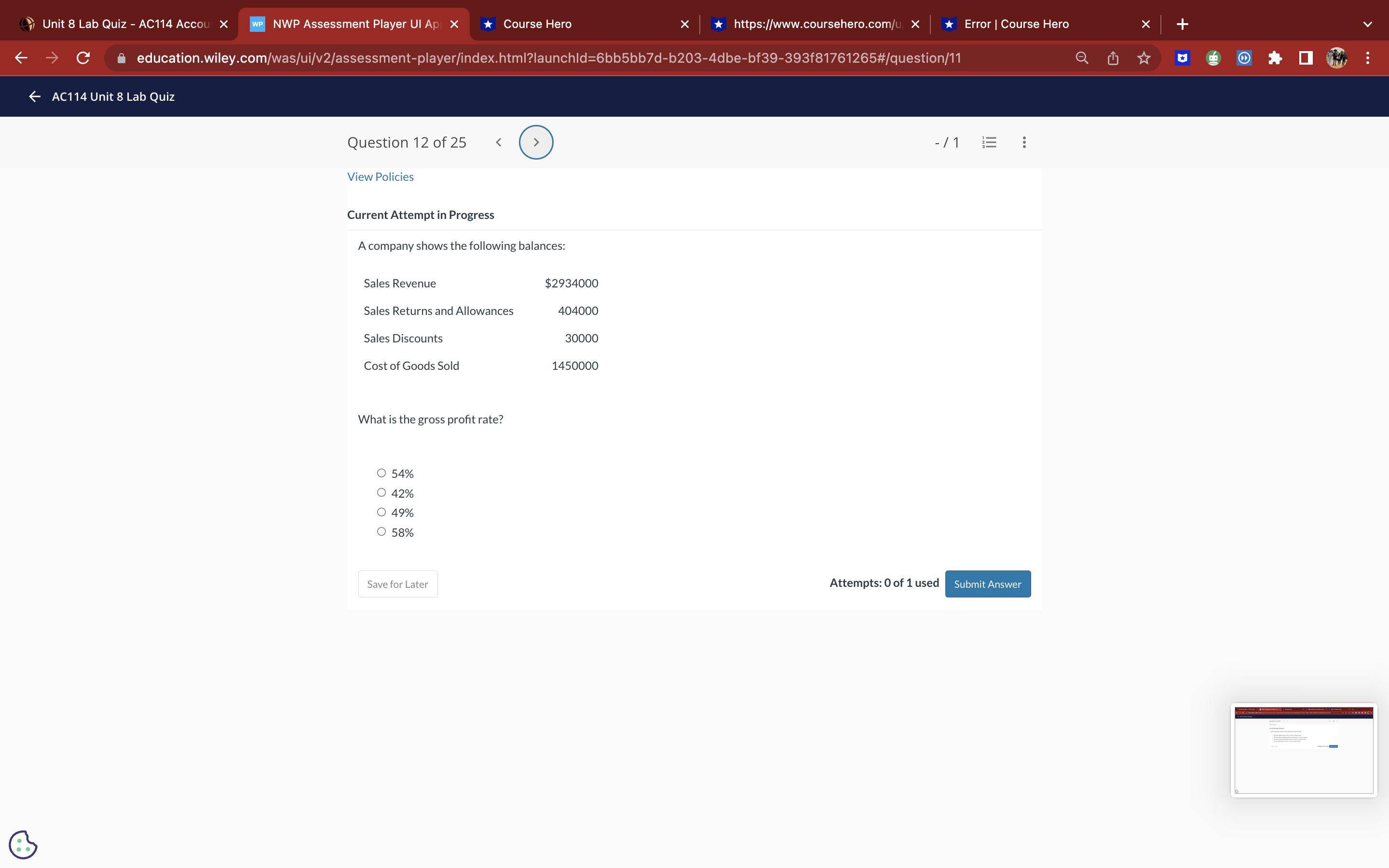Click the screenshot preview thumbnail
This screenshot has height=868, width=1389.
coord(1304,750)
